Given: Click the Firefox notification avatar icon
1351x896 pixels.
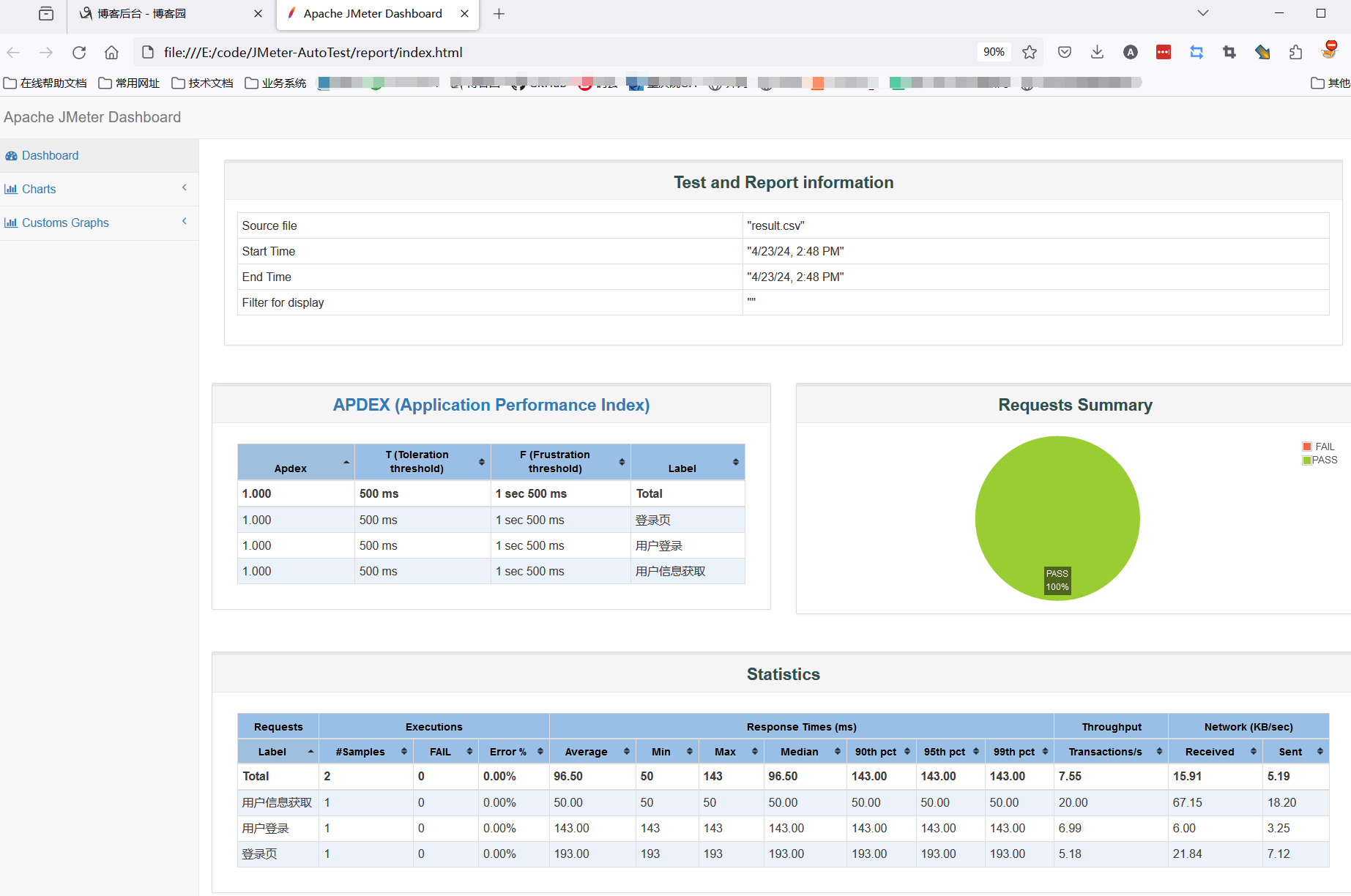Looking at the screenshot, I should coord(1329,50).
